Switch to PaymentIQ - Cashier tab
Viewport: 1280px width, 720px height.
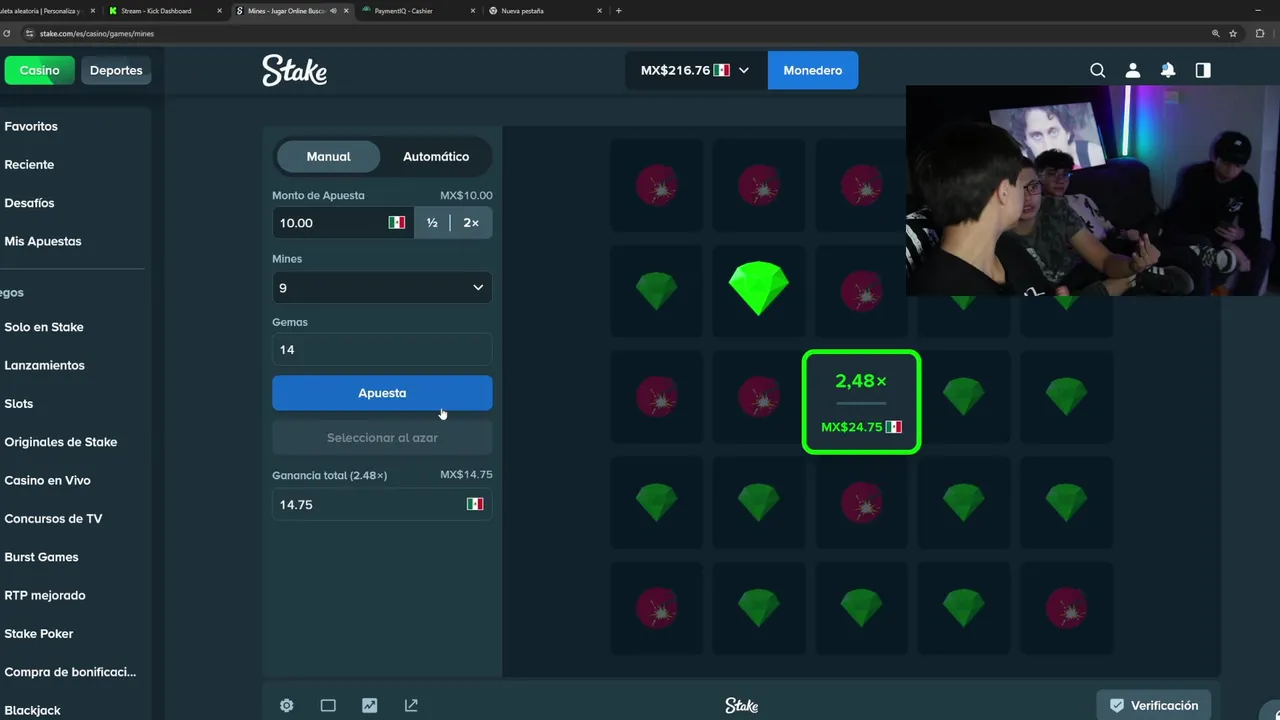[417, 11]
